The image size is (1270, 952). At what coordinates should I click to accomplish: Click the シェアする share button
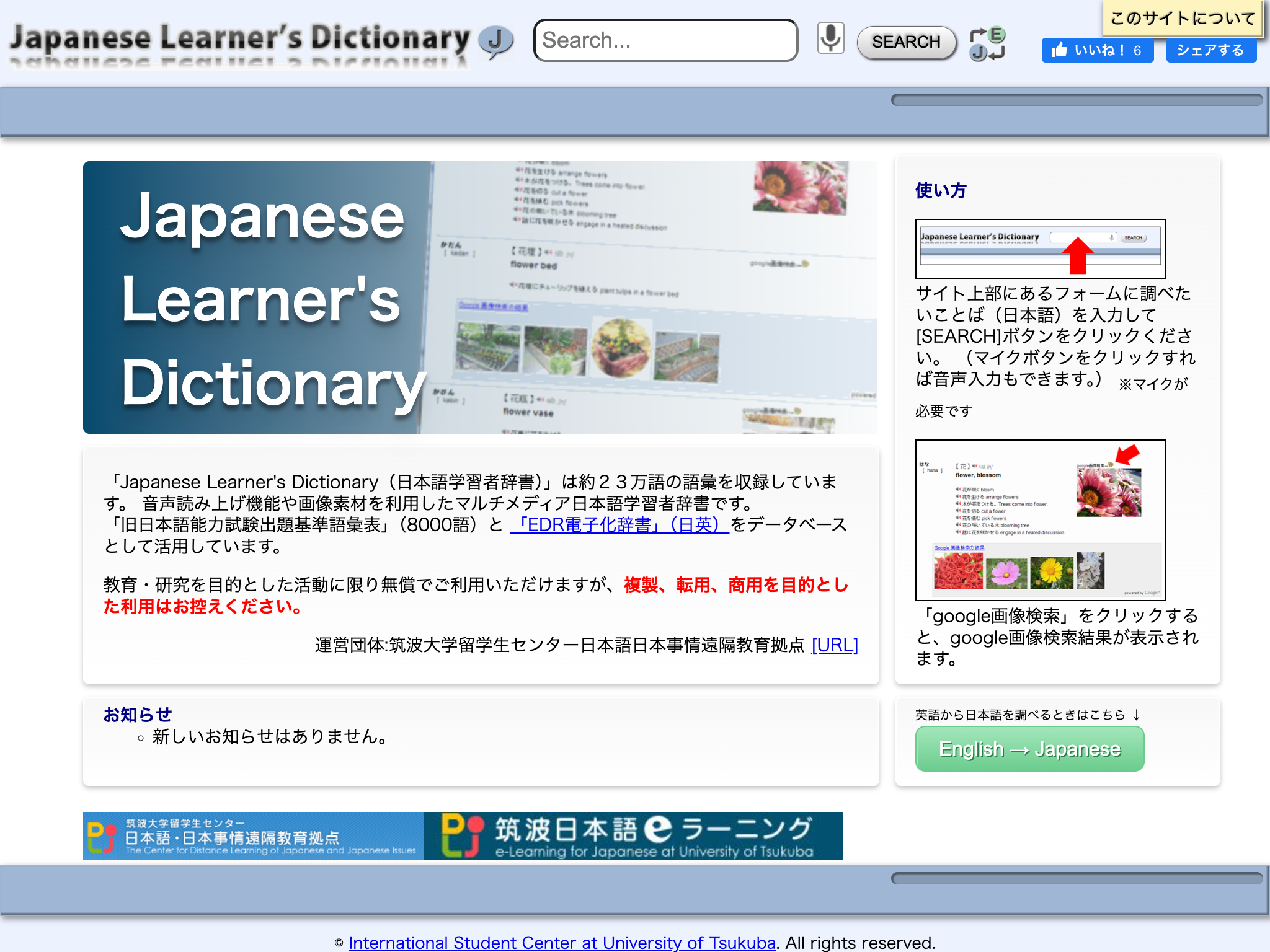point(1210,50)
